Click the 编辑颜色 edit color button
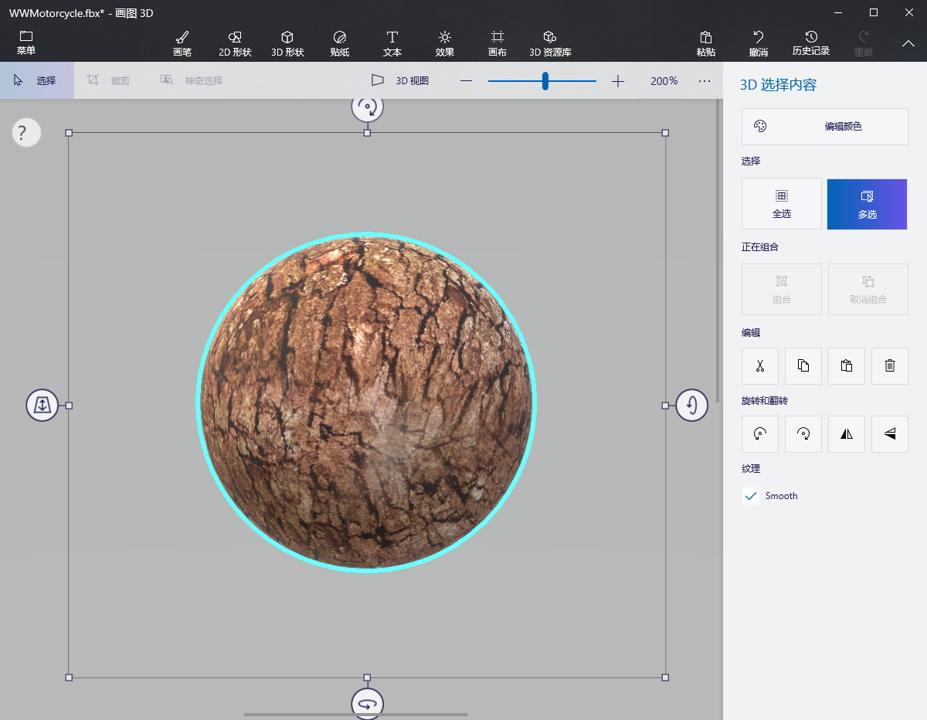The height and width of the screenshot is (720, 927). (824, 126)
